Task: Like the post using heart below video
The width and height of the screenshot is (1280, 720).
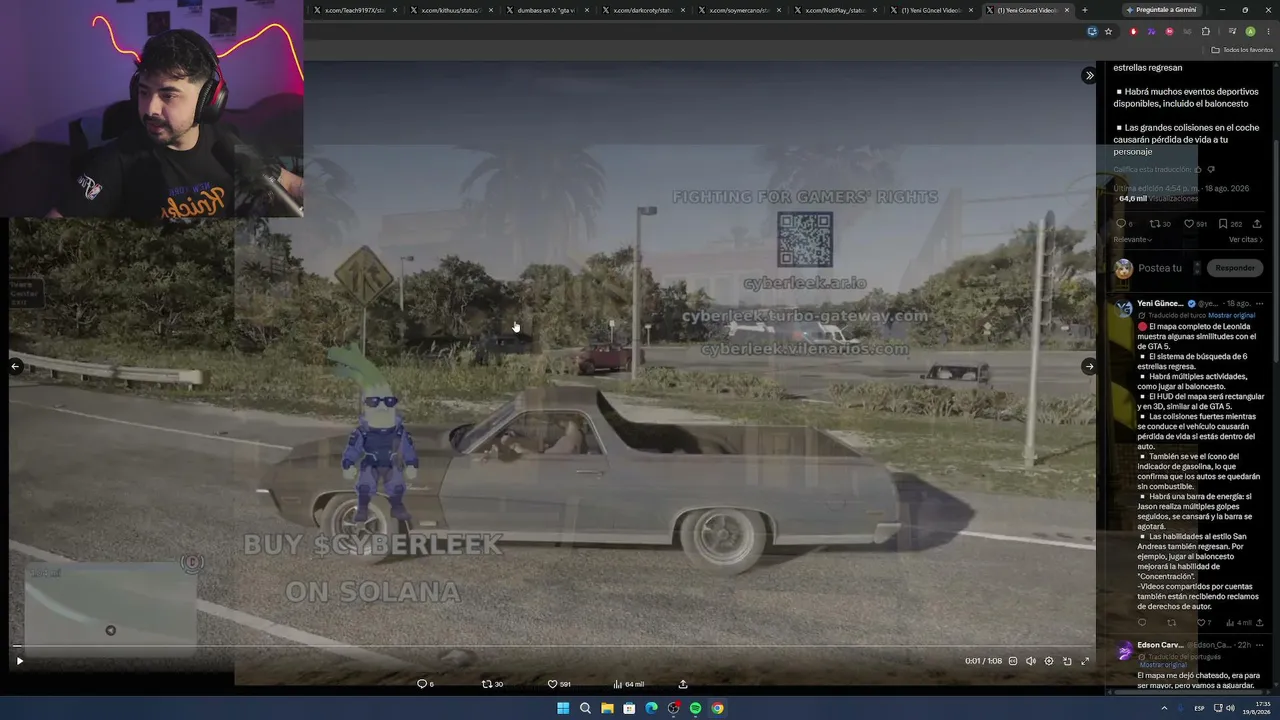Action: coord(552,684)
